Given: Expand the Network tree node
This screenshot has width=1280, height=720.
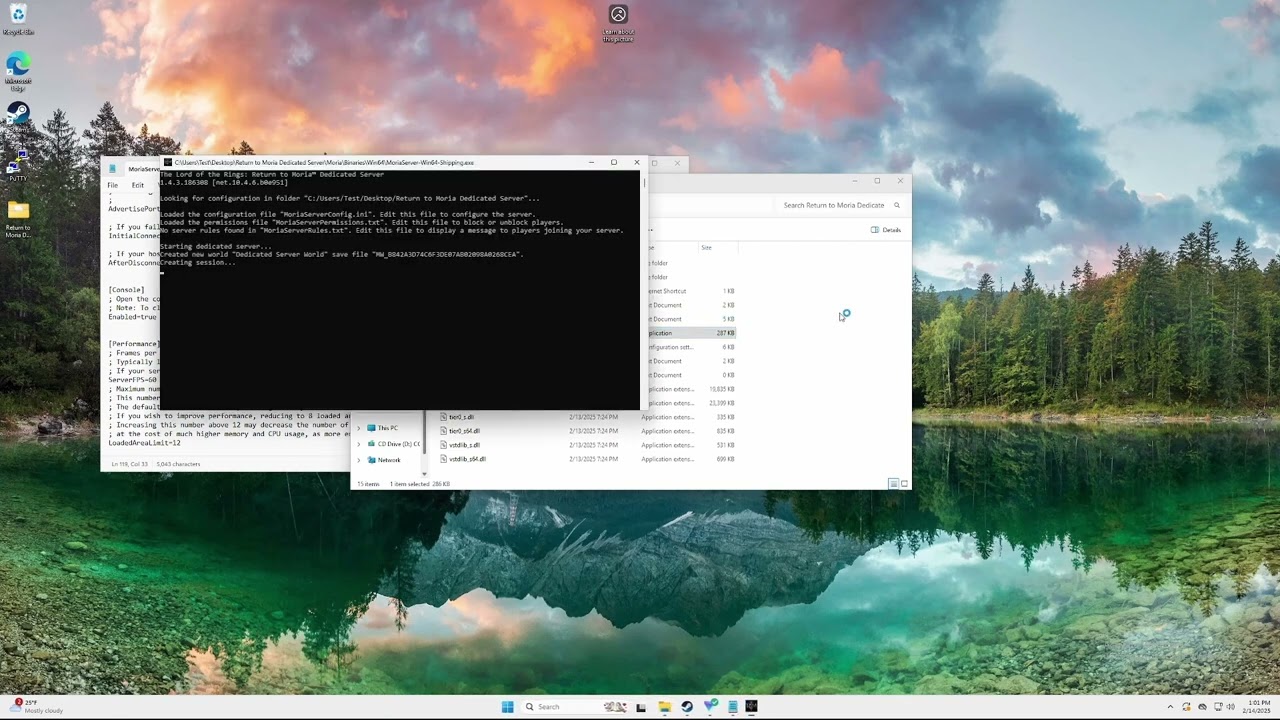Looking at the screenshot, I should click(x=359, y=460).
